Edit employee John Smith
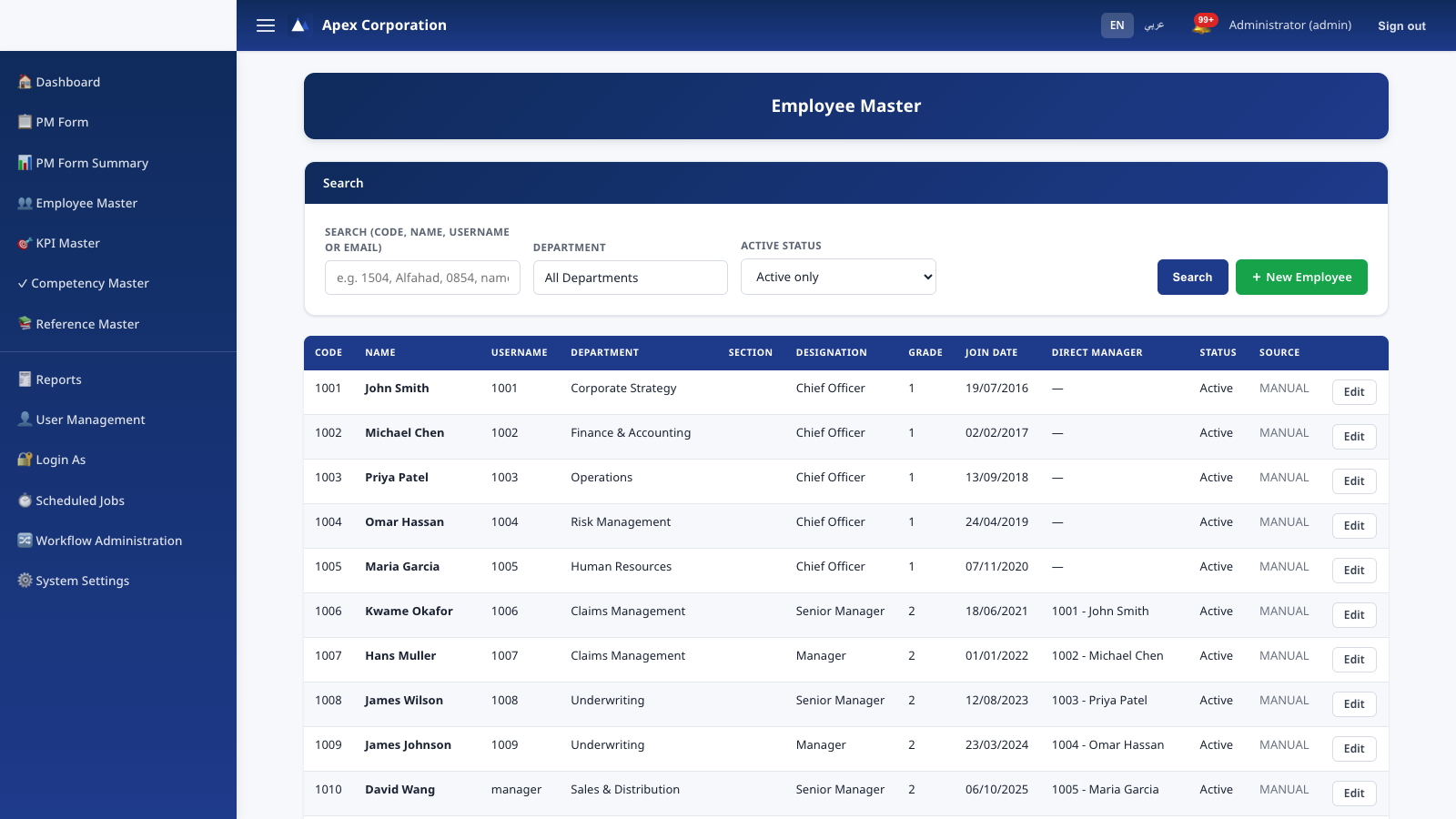 pos(1354,392)
